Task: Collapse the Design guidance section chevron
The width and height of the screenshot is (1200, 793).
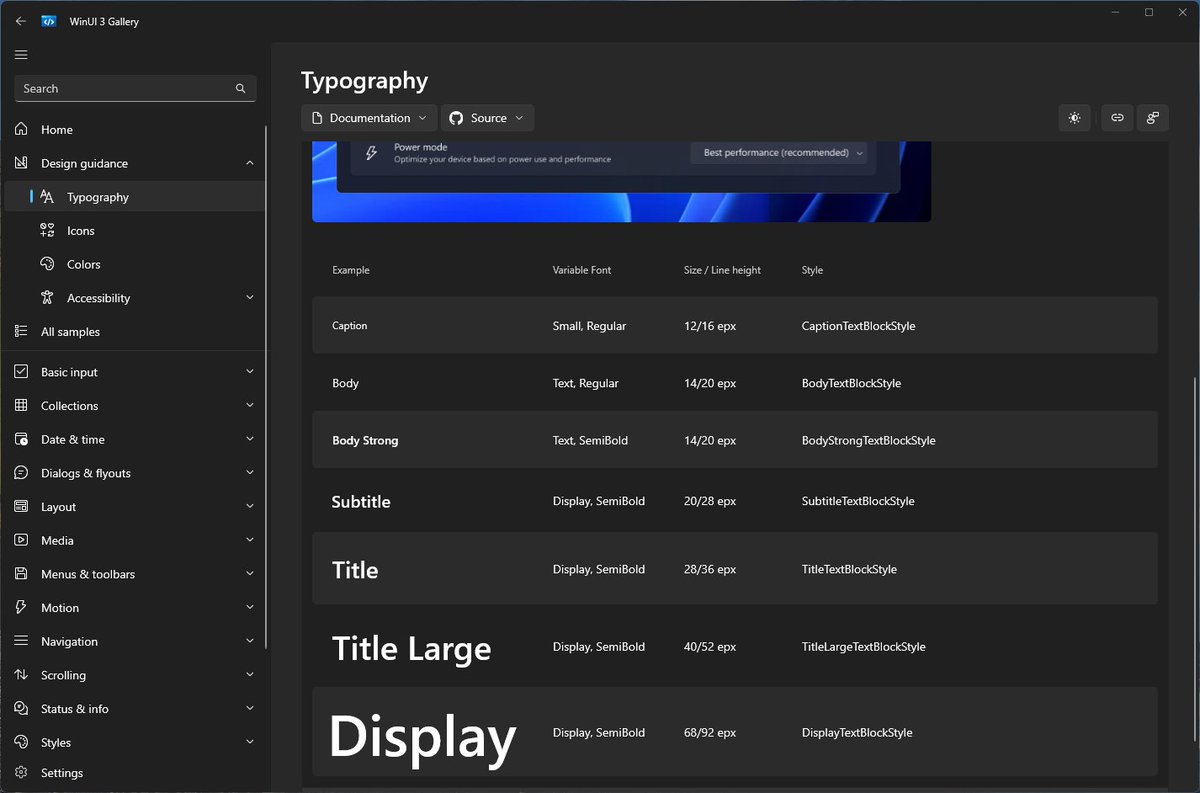Action: pos(249,163)
